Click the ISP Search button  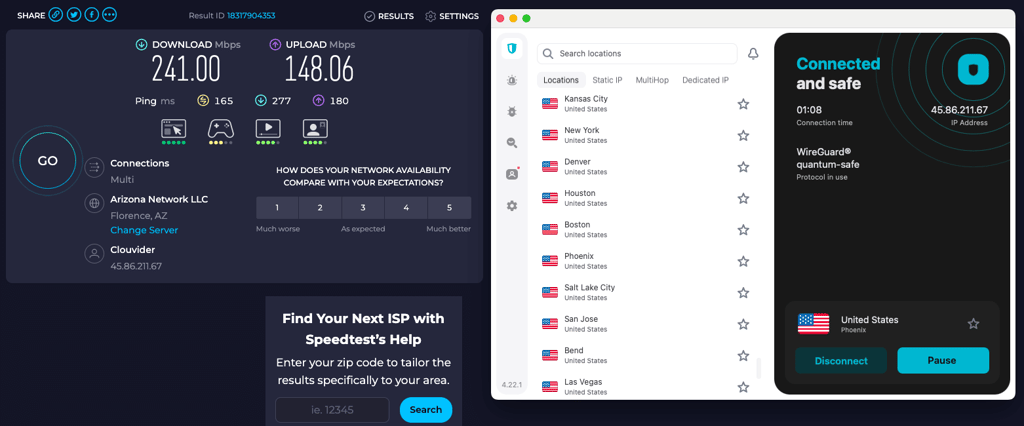(x=426, y=410)
